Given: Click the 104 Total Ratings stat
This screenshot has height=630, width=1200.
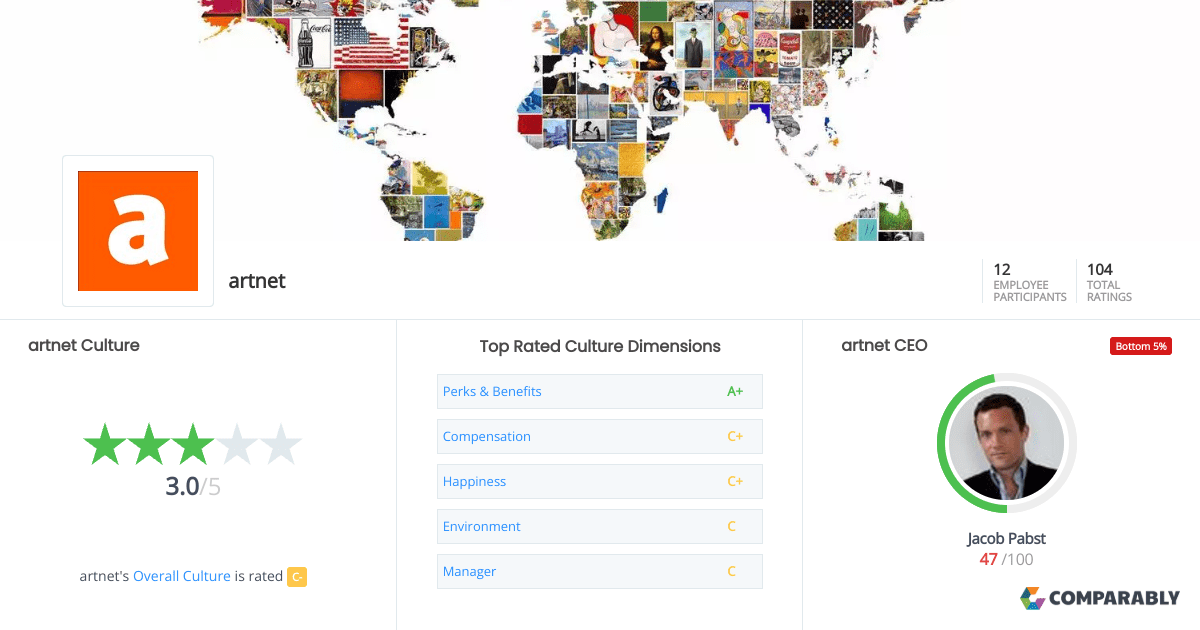Looking at the screenshot, I should (x=1107, y=281).
